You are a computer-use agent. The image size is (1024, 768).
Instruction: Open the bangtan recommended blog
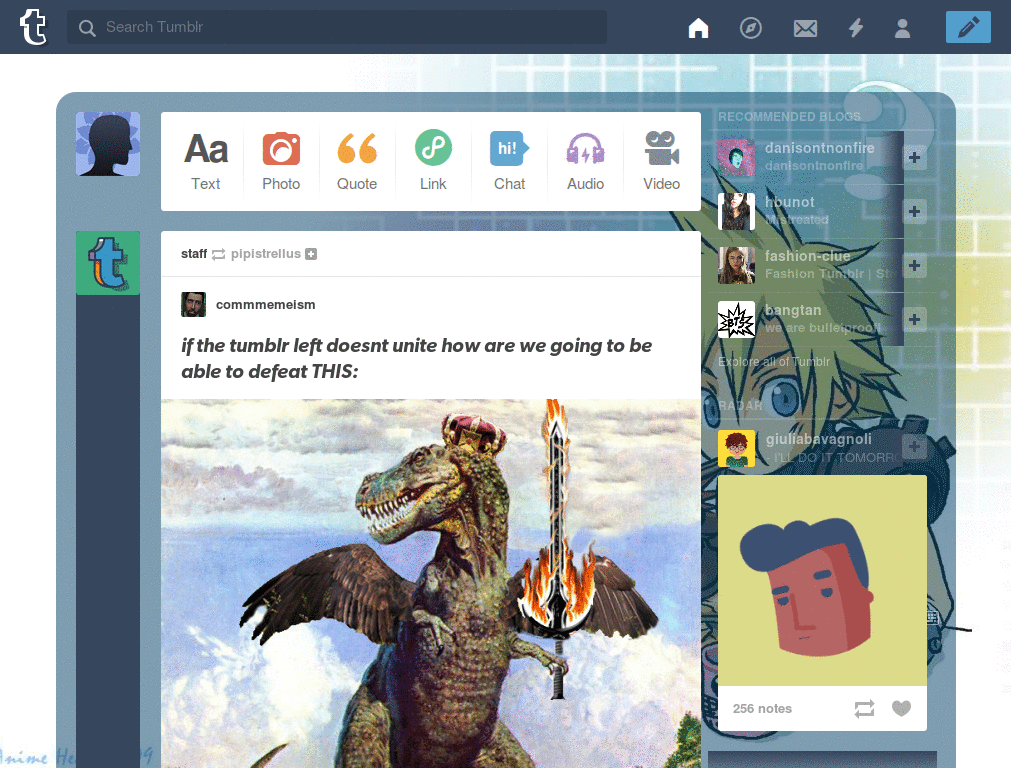point(793,310)
